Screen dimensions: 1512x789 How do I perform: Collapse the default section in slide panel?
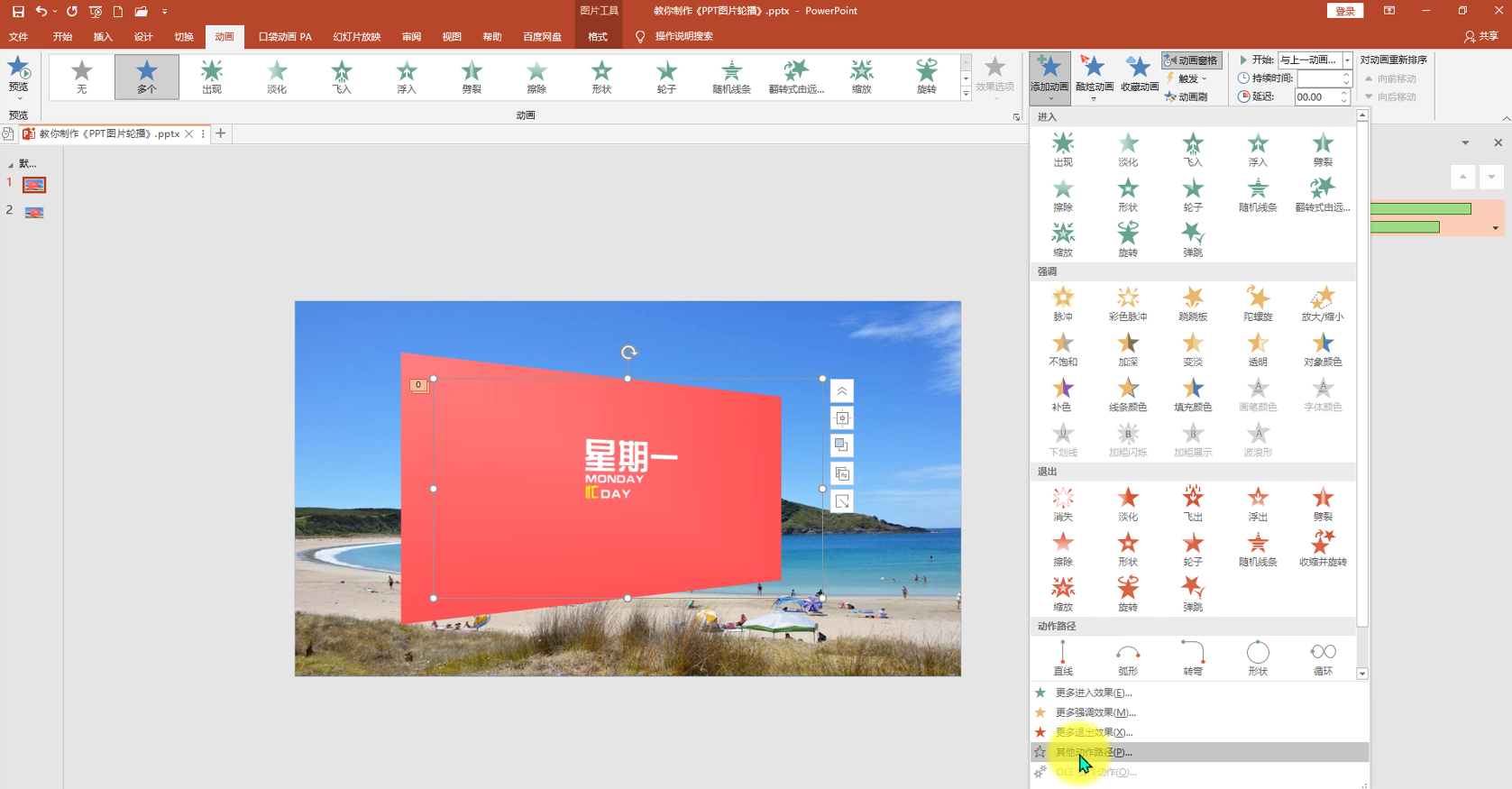[x=11, y=164]
